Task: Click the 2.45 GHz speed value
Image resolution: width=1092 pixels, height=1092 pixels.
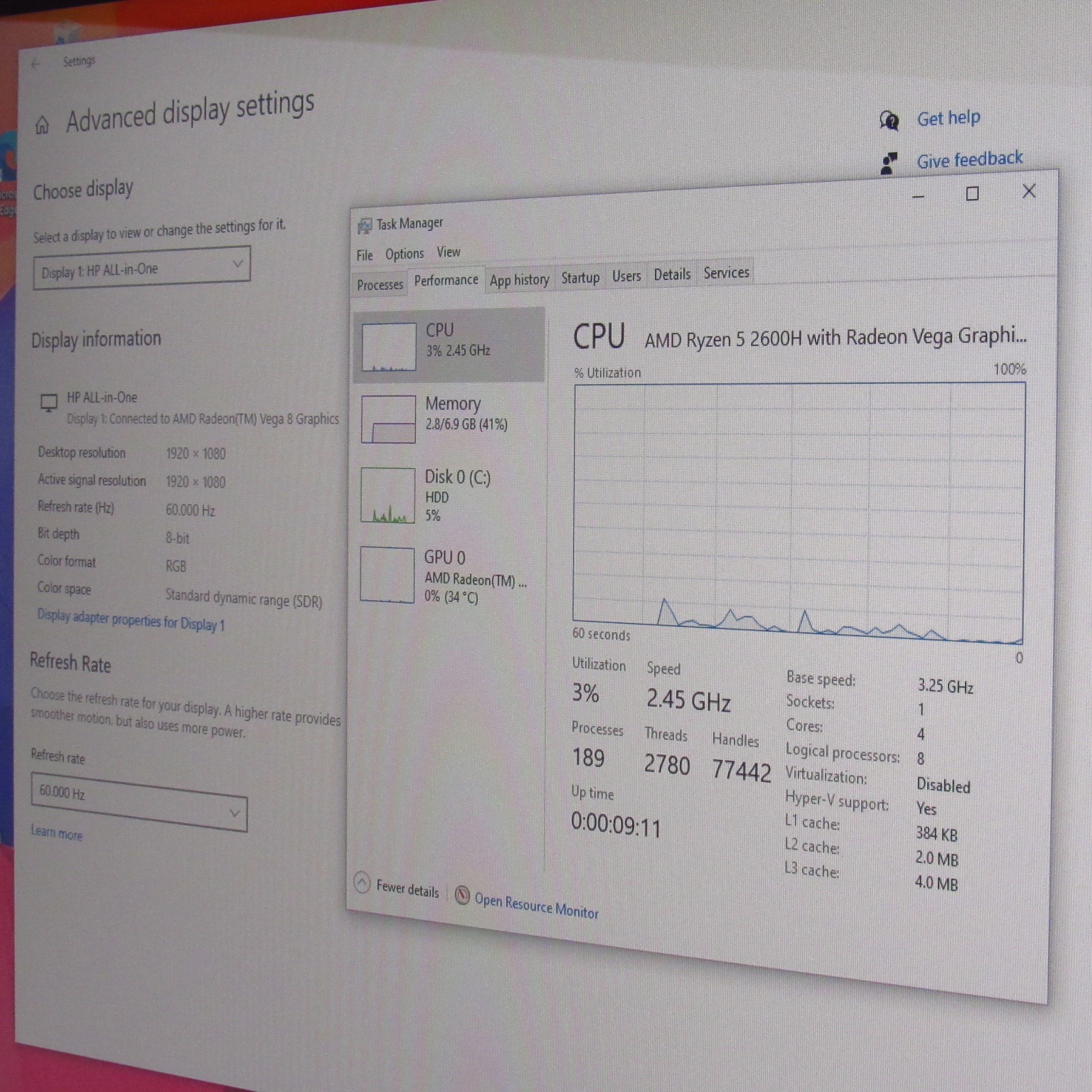Action: pyautogui.click(x=688, y=701)
